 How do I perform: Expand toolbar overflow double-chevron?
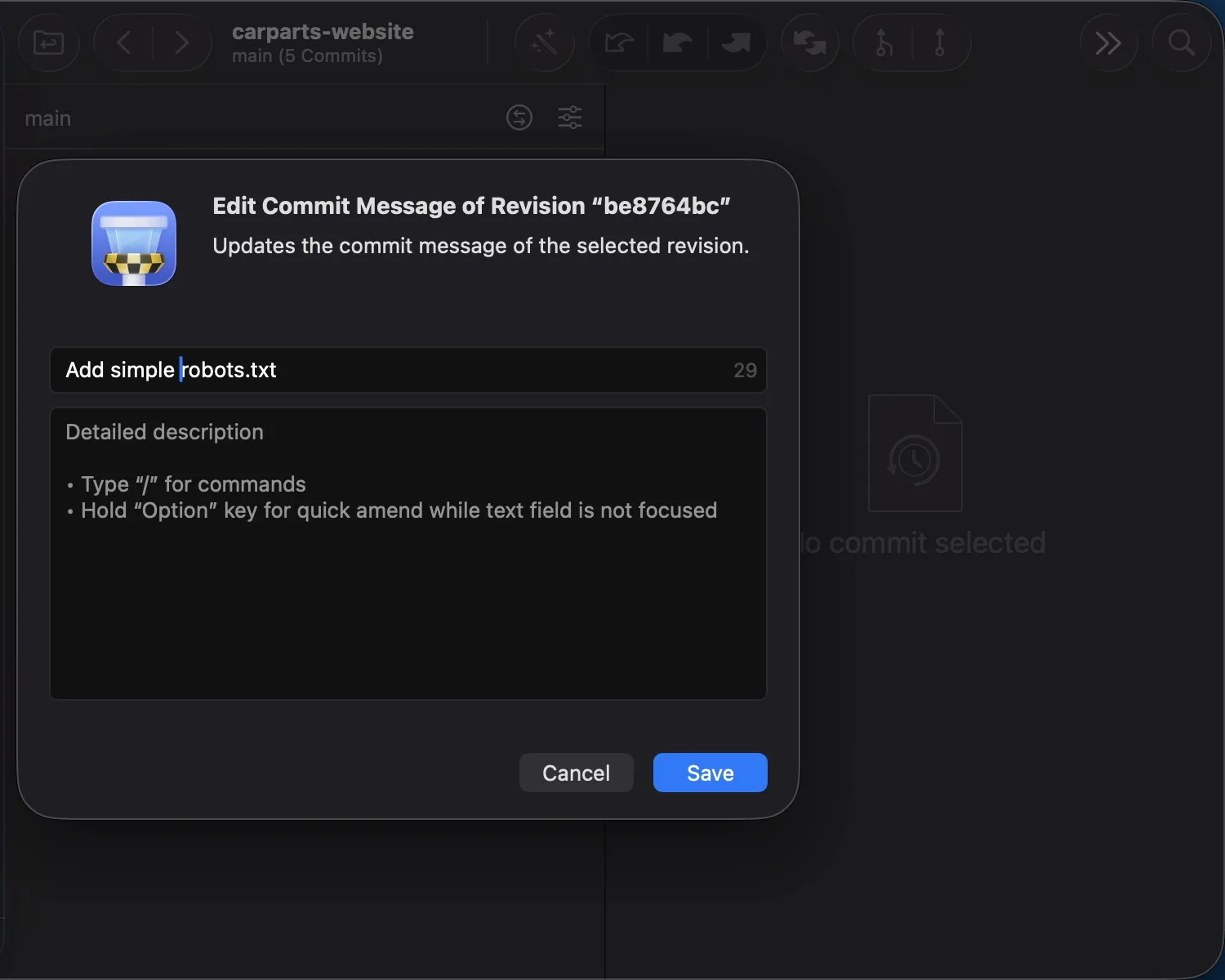coord(1108,42)
